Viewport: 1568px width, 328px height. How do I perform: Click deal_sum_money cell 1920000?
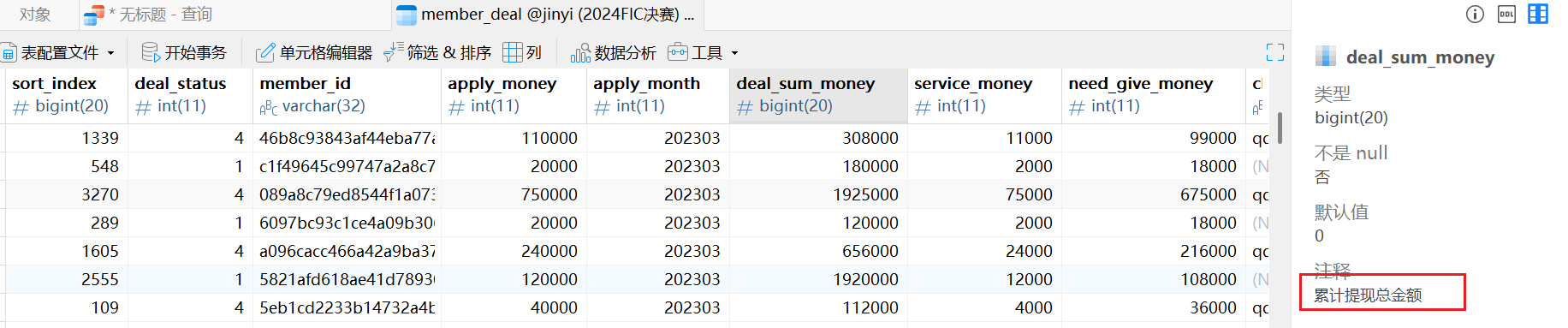818,279
